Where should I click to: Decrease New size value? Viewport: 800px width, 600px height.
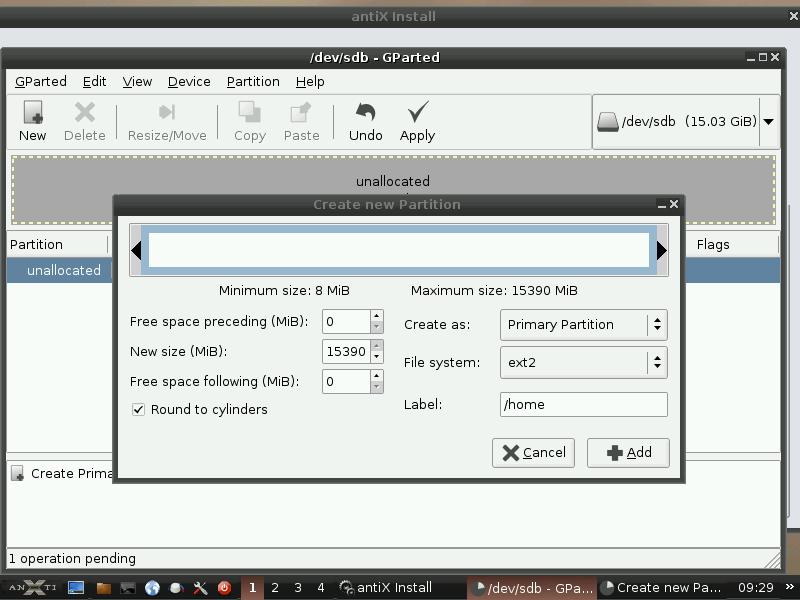[377, 357]
